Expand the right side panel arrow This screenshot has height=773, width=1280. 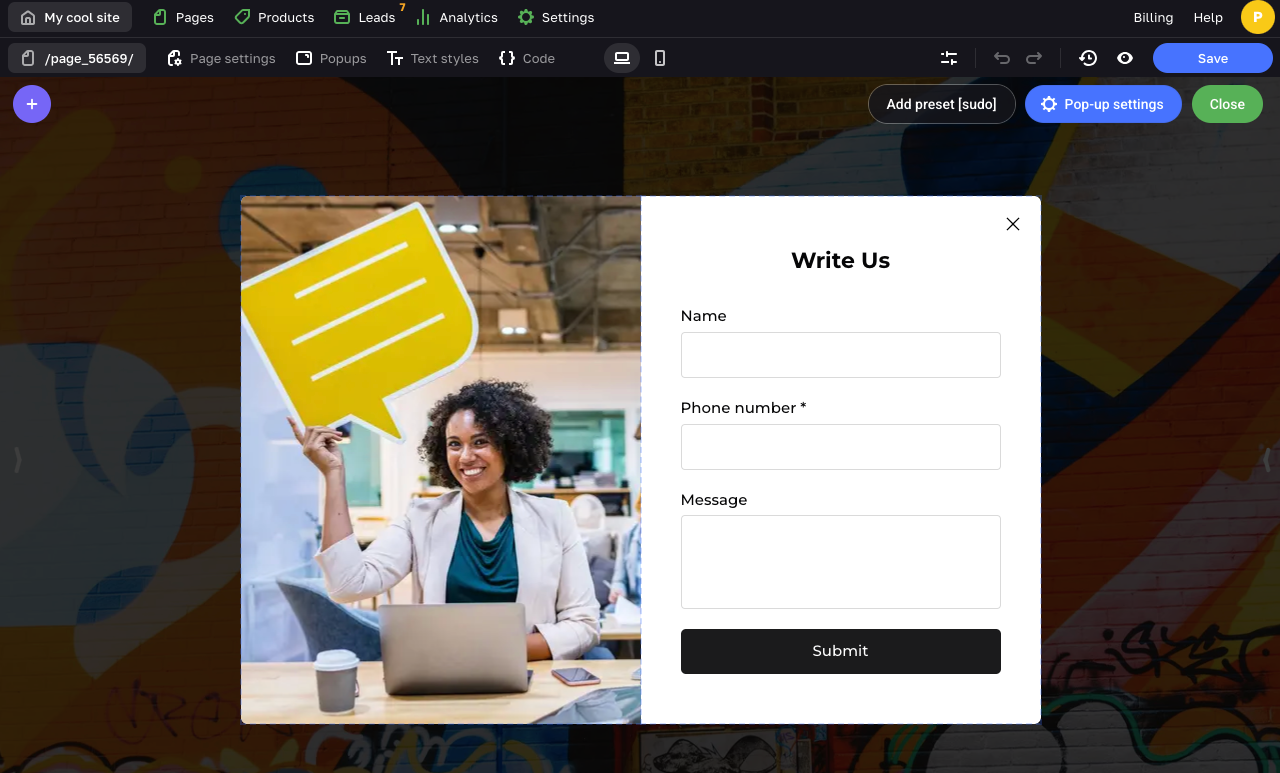click(1266, 459)
